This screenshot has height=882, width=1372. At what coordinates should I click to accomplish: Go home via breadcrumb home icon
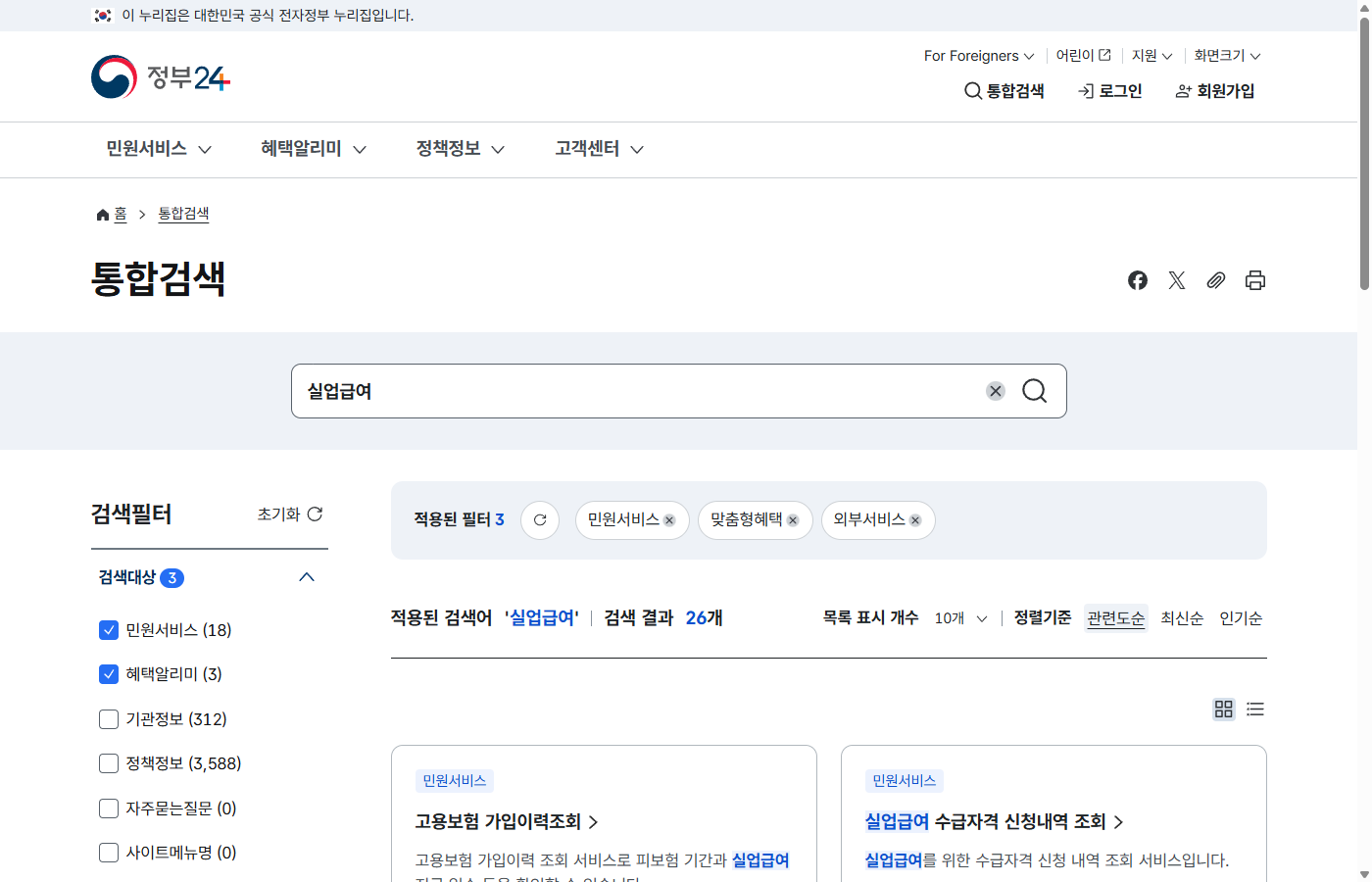point(102,214)
